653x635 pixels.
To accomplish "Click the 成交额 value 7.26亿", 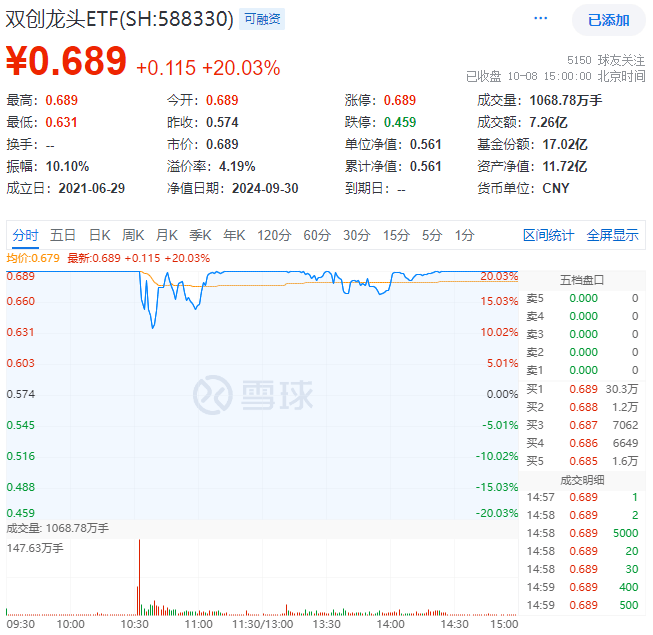I will 548,122.
